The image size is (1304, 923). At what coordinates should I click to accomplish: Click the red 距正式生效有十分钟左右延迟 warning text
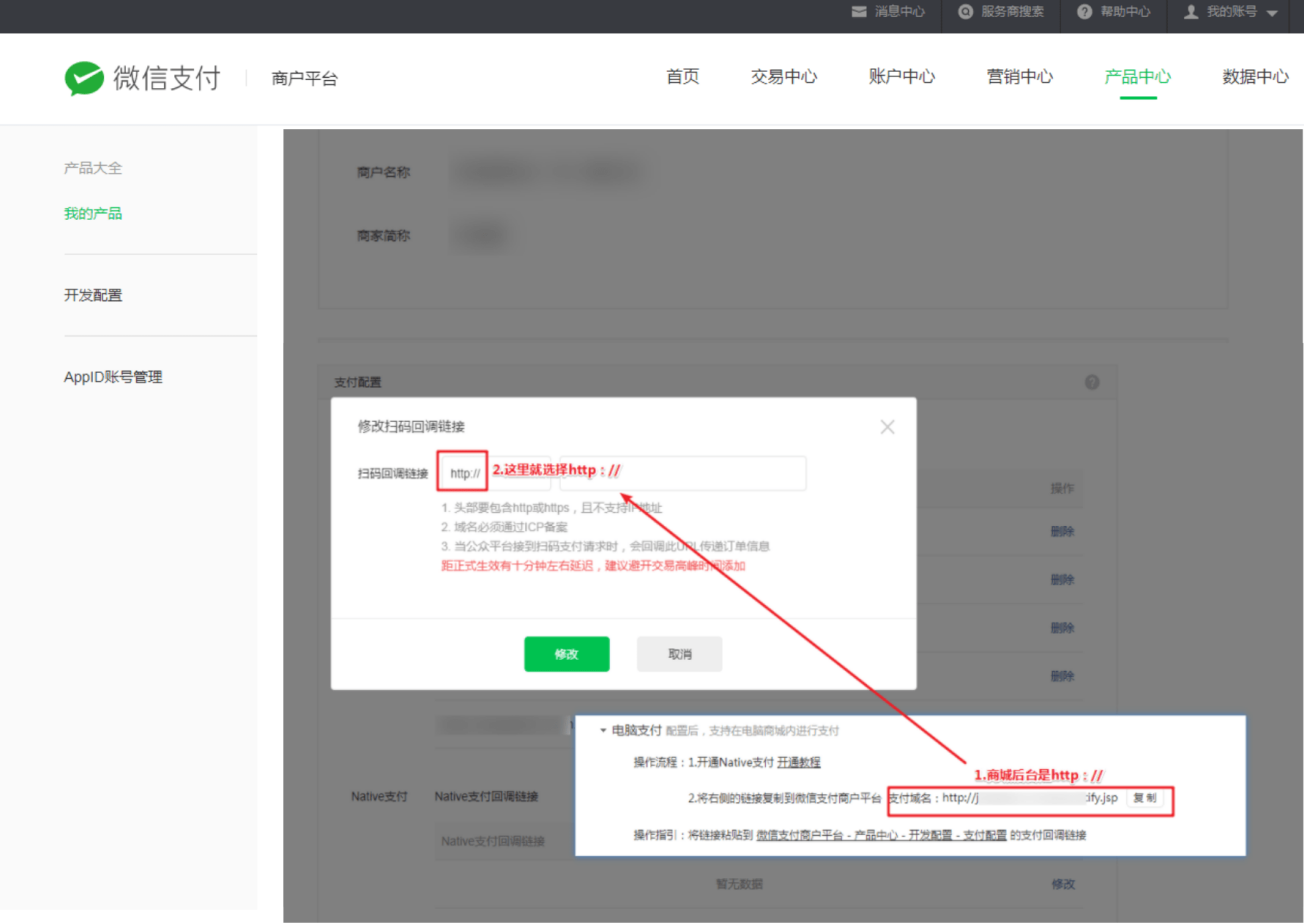pyautogui.click(x=593, y=566)
